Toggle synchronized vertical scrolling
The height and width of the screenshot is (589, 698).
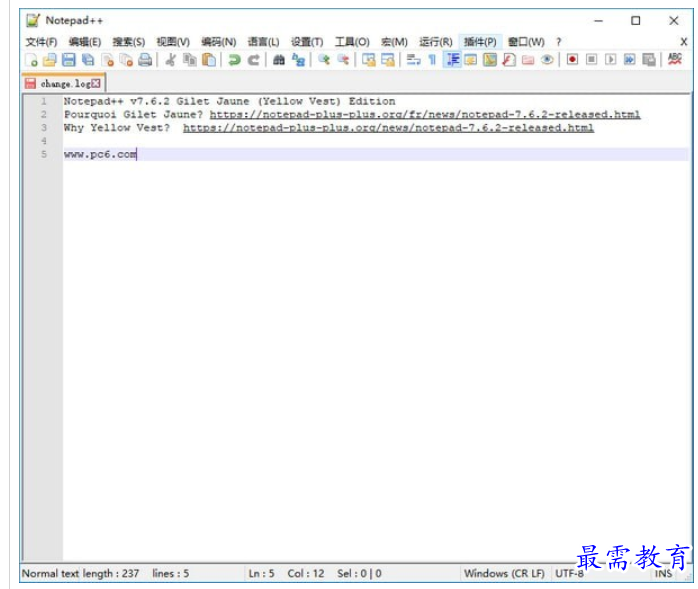pyautogui.click(x=369, y=60)
